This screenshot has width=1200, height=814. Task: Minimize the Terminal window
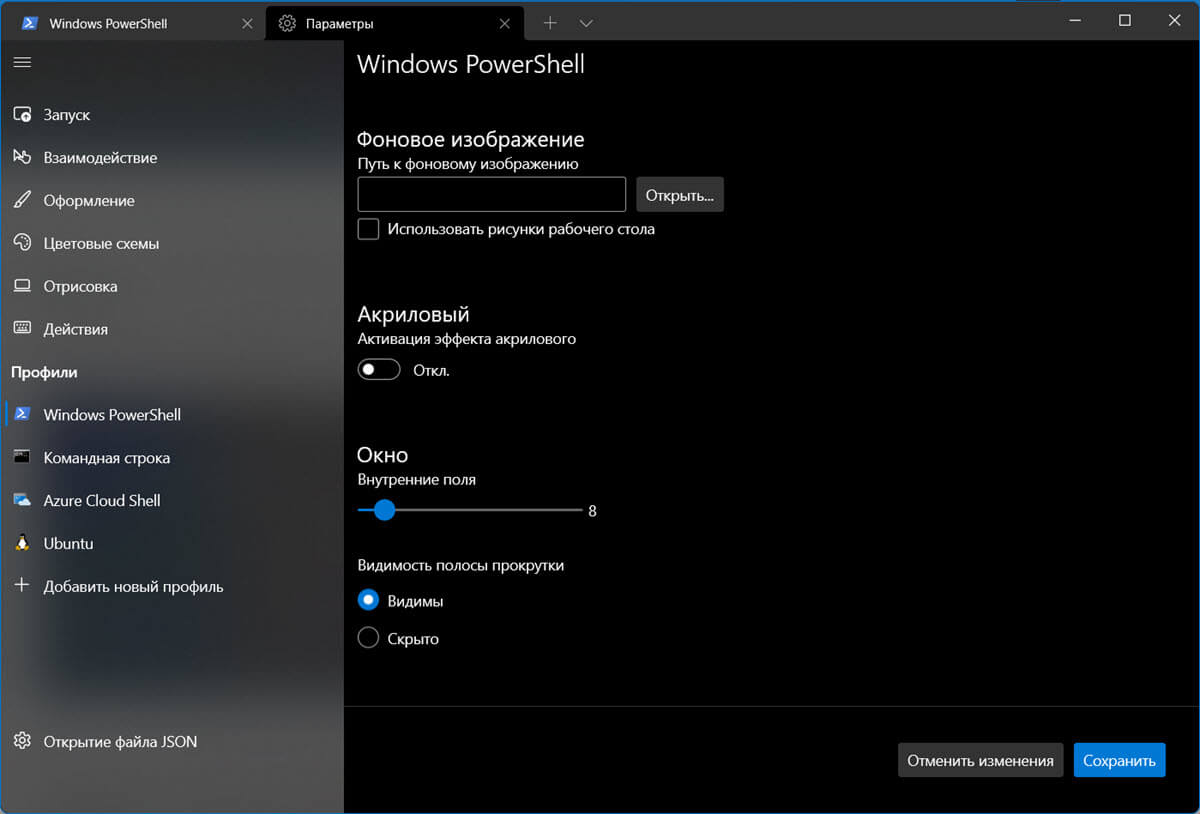click(1075, 20)
